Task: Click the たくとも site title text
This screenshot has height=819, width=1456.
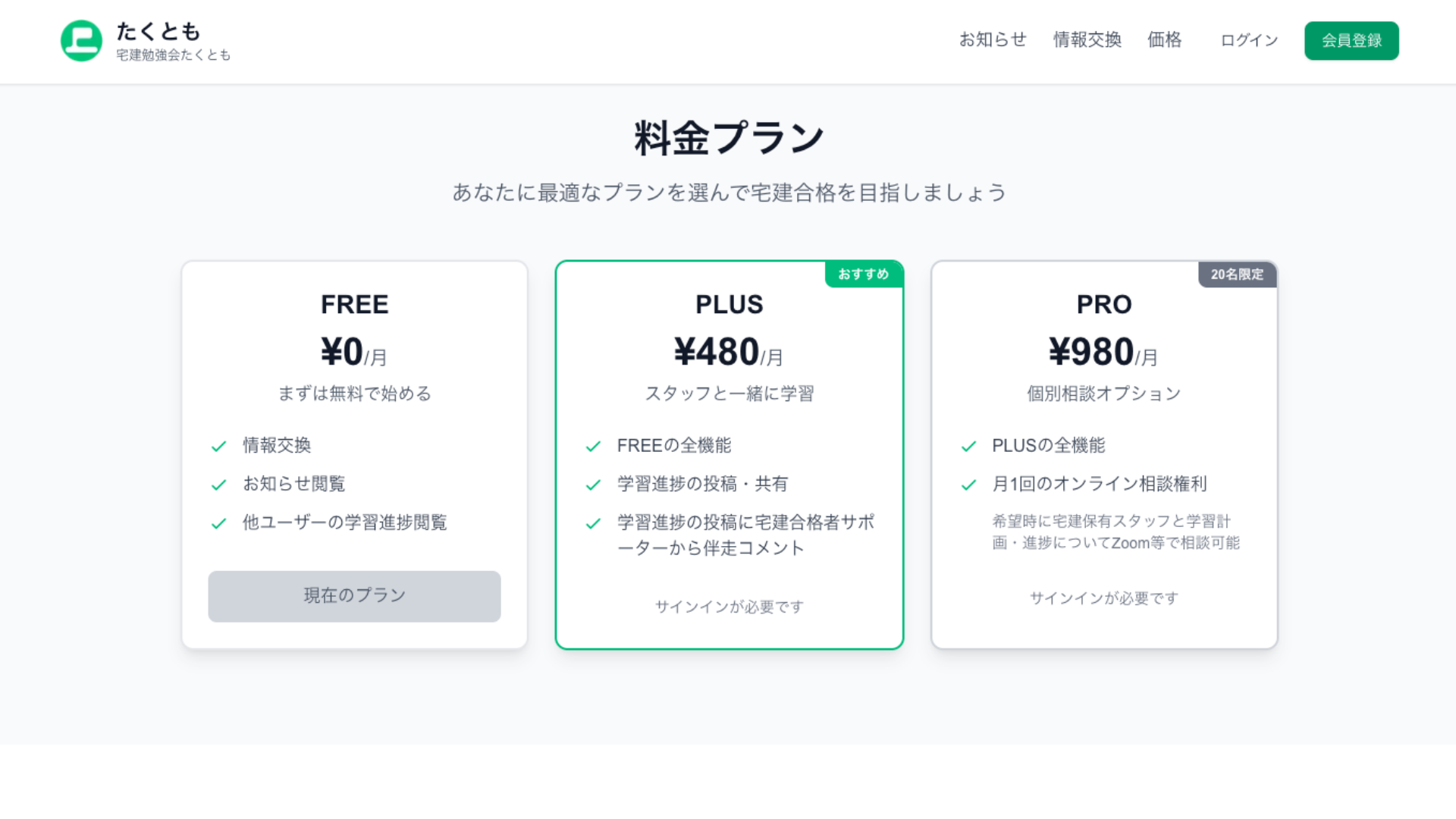Action: pos(158,32)
